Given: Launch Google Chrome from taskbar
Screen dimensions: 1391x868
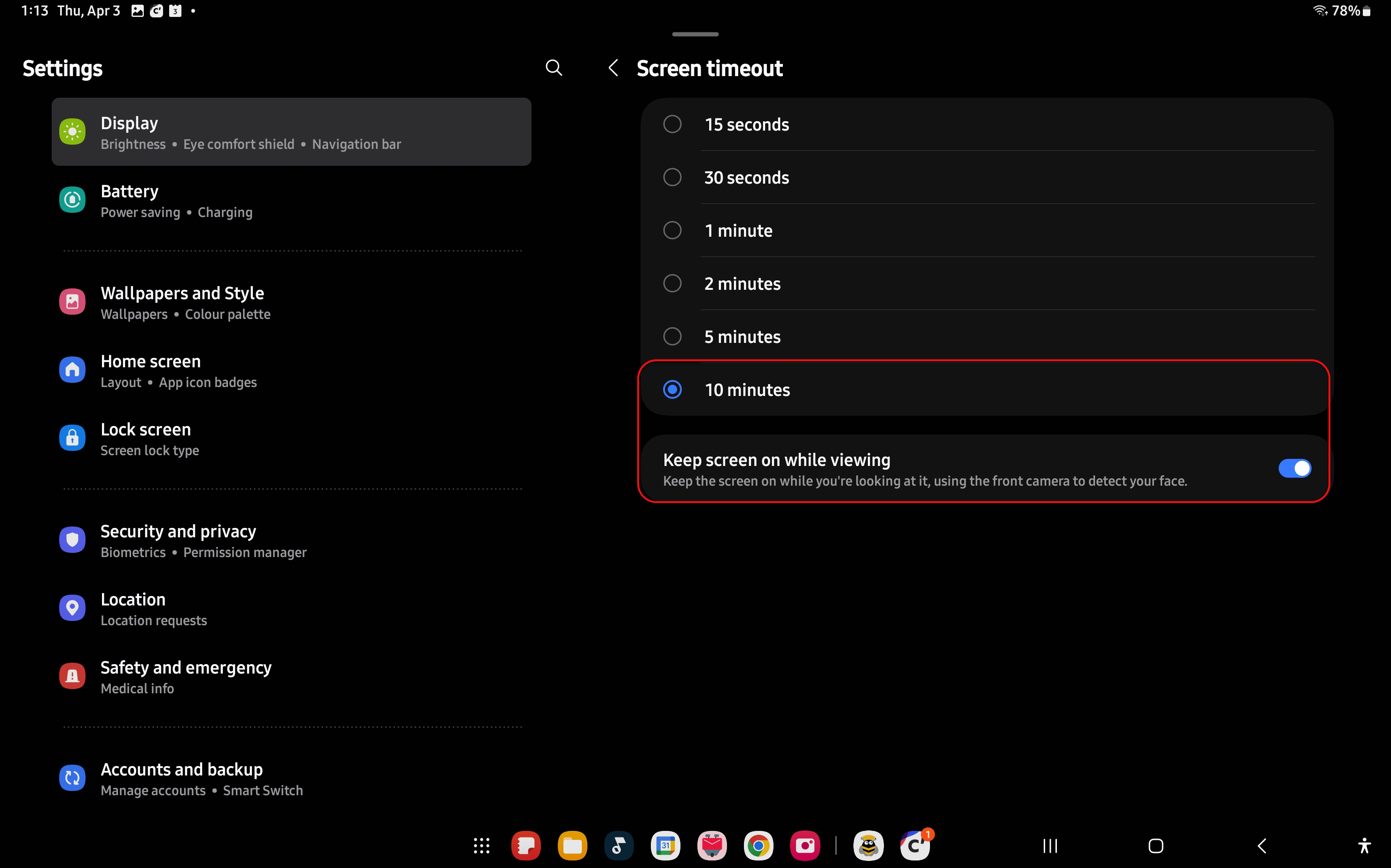Looking at the screenshot, I should click(x=758, y=845).
